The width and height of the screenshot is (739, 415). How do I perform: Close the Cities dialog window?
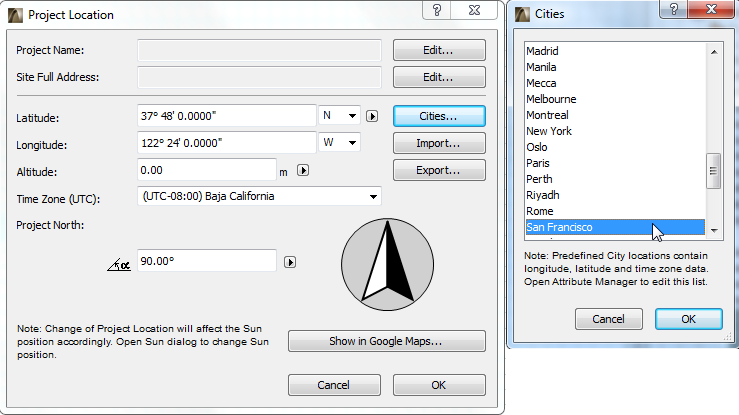[712, 9]
